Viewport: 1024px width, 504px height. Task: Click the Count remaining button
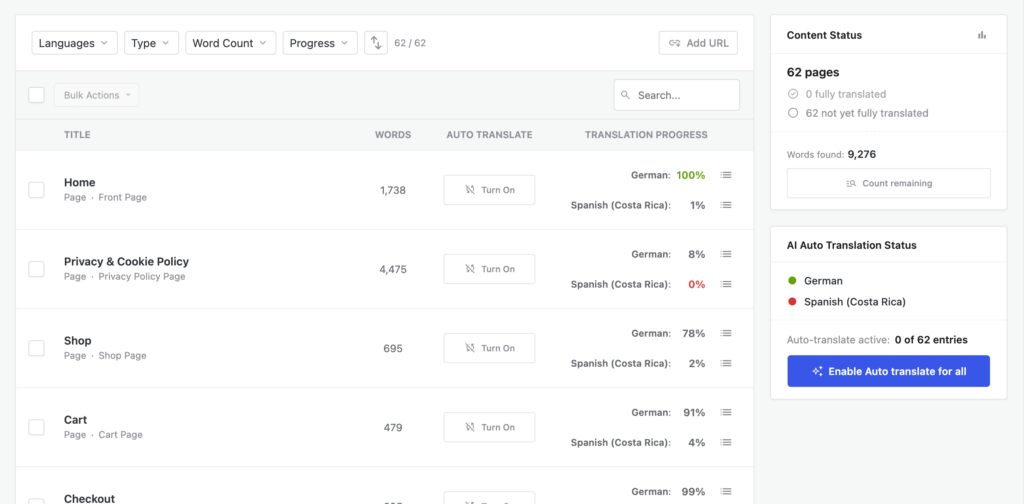(888, 183)
